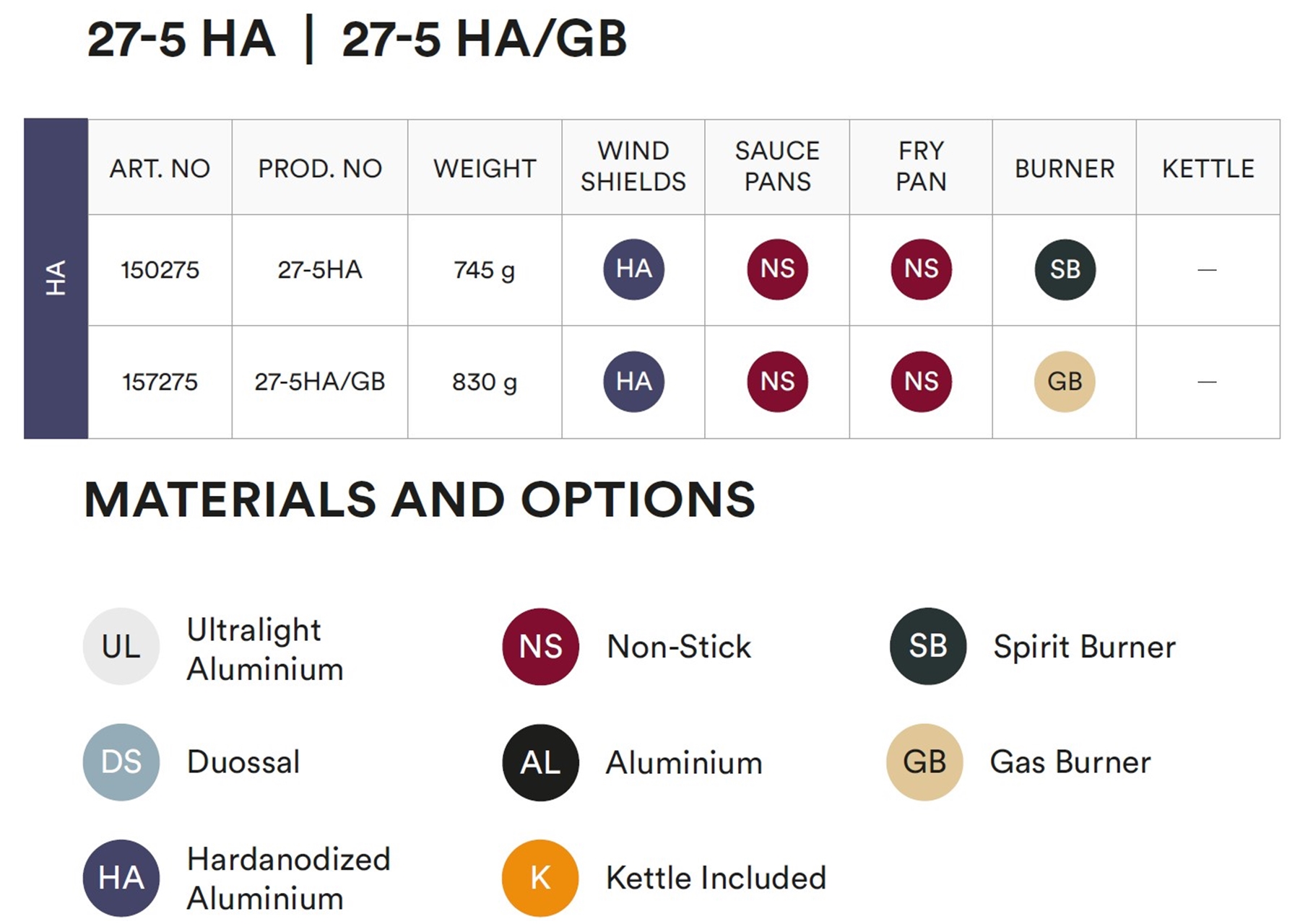Click the 27-5HA/GB product number cell
This screenshot has height=924, width=1300.
pos(319,382)
